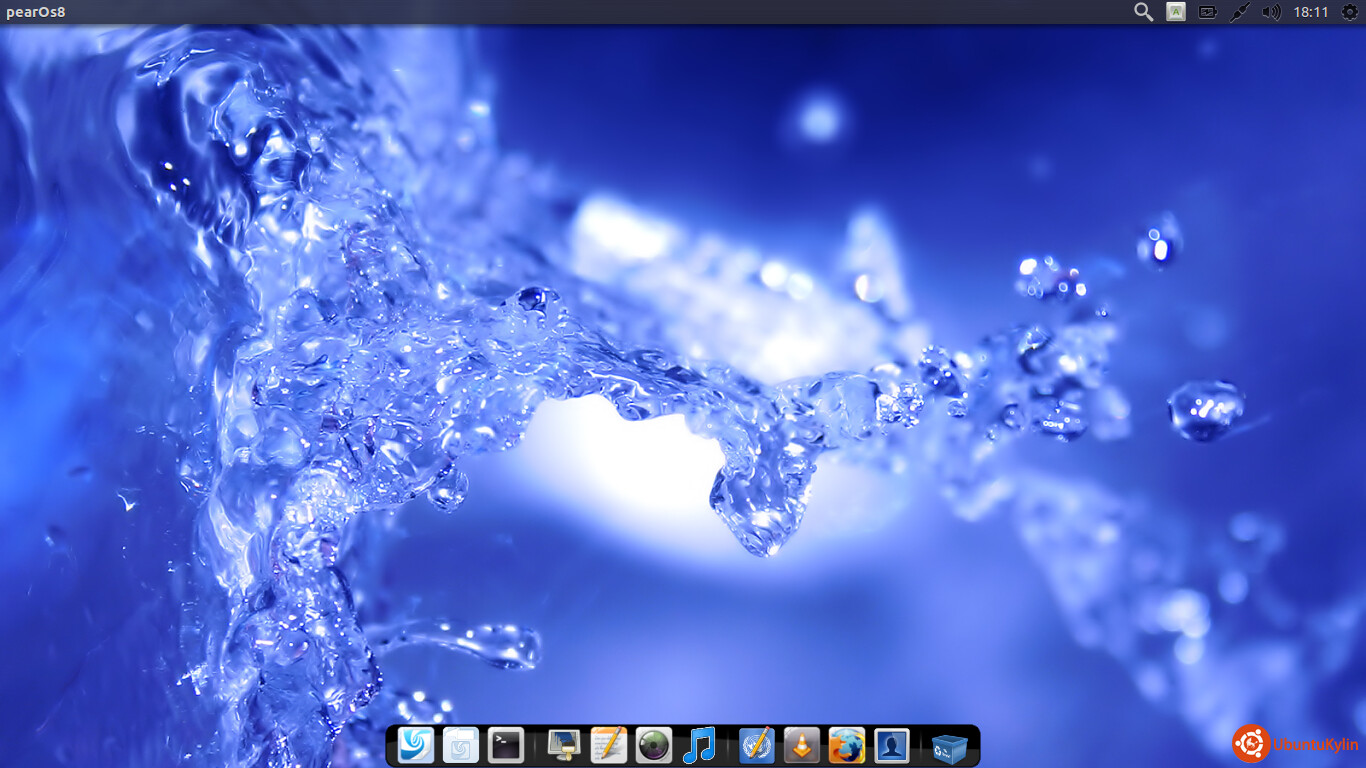The width and height of the screenshot is (1366, 768).
Task: Launch the blue music note player
Action: (x=699, y=746)
